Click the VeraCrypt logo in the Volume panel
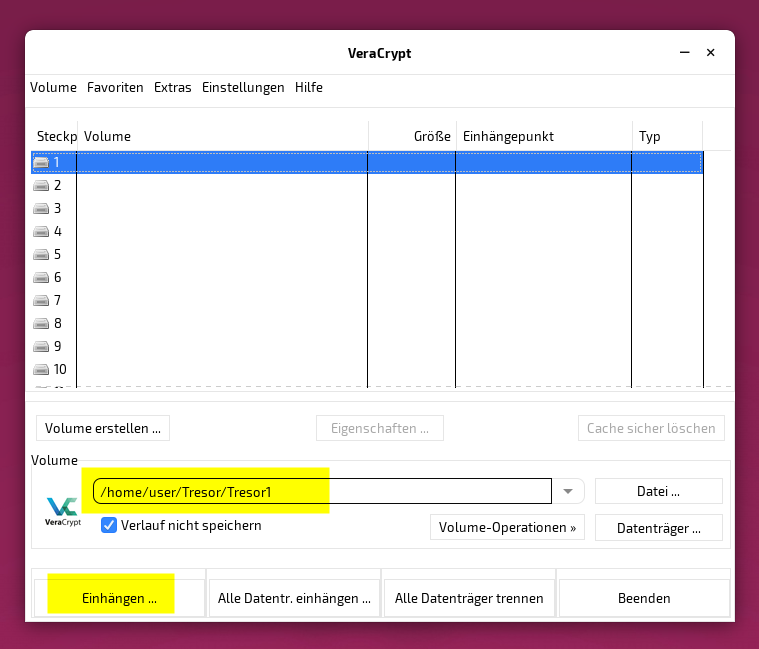759x649 pixels. pyautogui.click(x=62, y=511)
